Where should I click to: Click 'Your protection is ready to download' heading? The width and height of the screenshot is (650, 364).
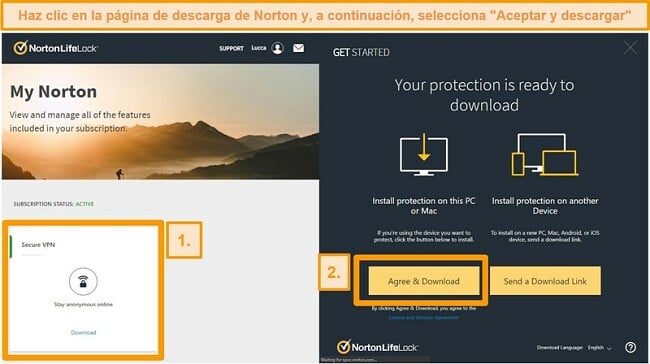pos(484,95)
